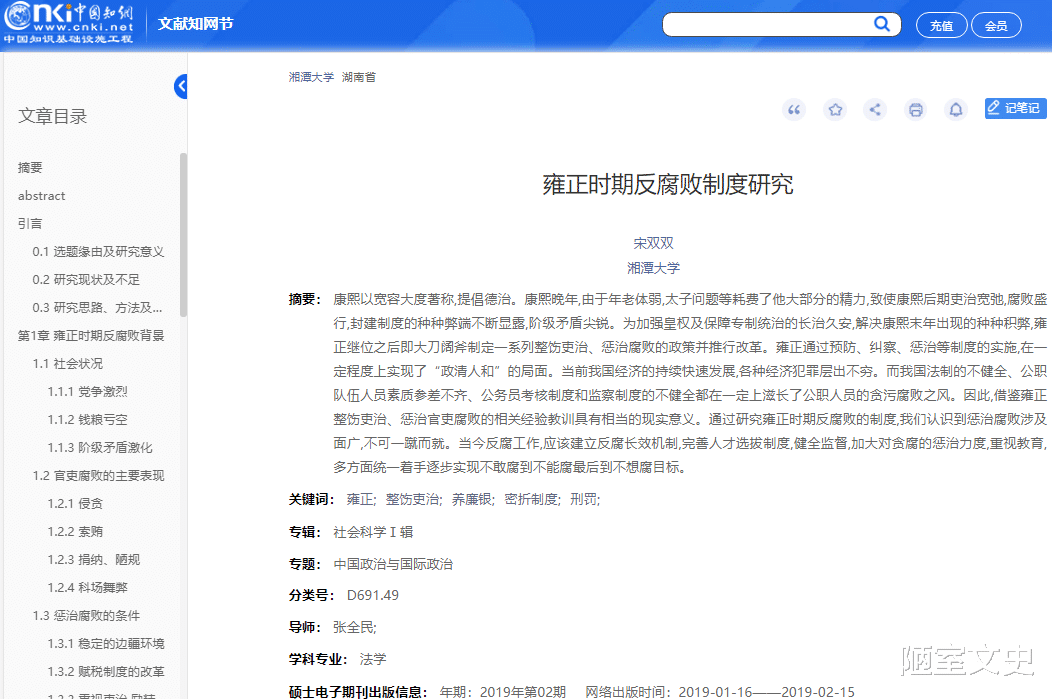Open the 记笔记 note-taking button
Screen dimensions: 1052x699
(x=1015, y=108)
